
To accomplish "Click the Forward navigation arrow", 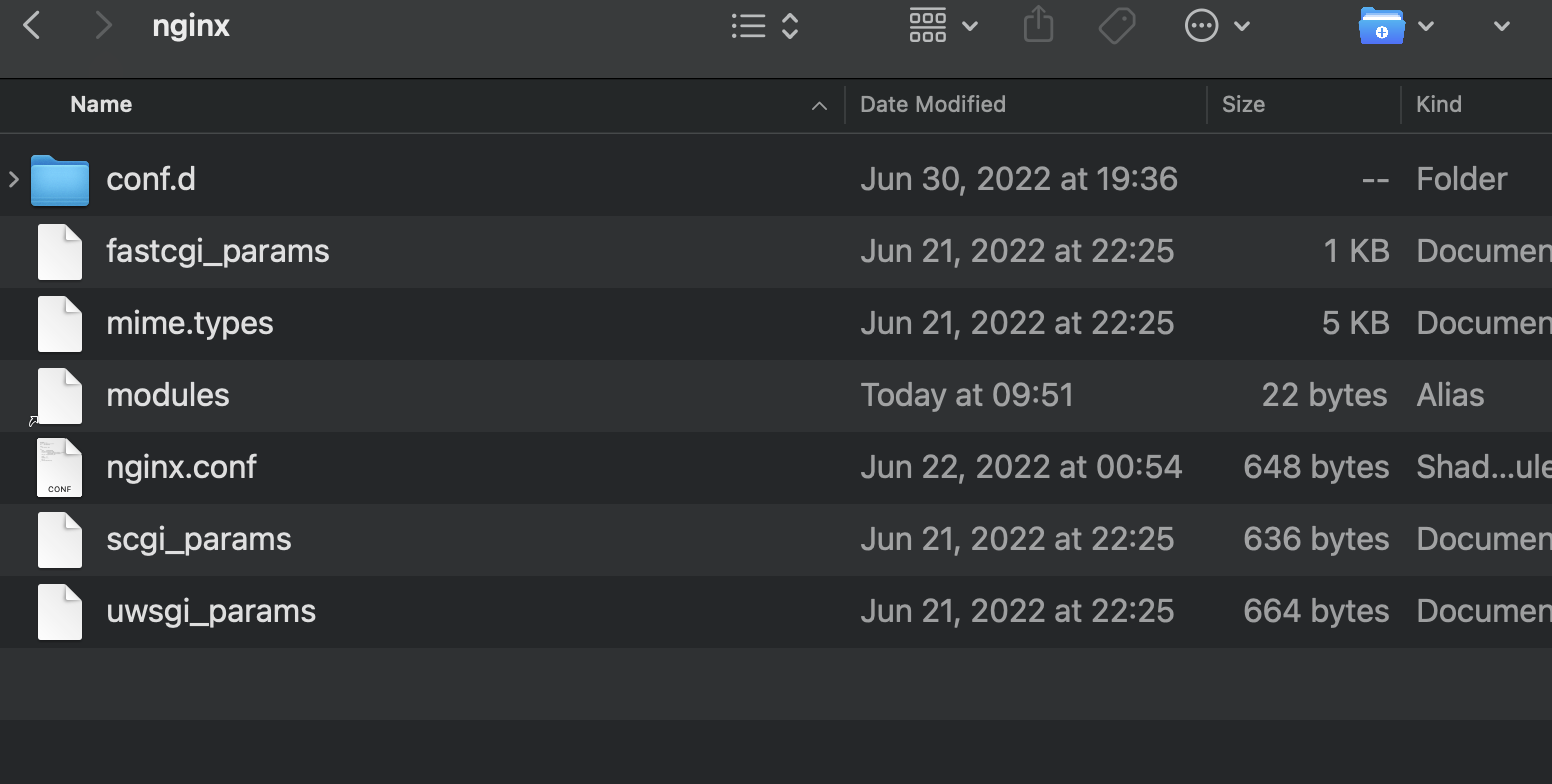I will point(102,26).
